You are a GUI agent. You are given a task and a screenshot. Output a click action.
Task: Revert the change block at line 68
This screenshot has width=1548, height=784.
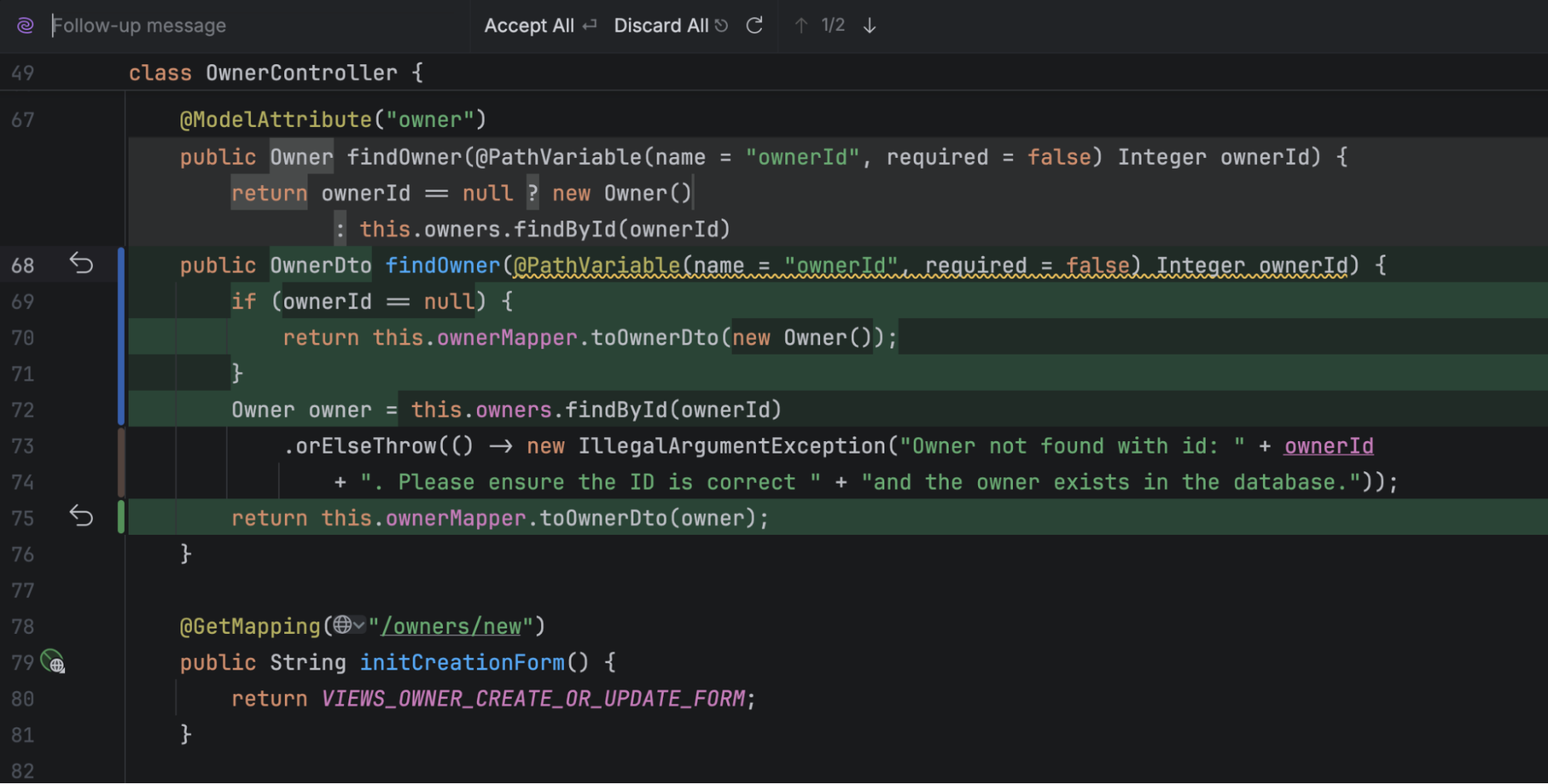(x=81, y=264)
